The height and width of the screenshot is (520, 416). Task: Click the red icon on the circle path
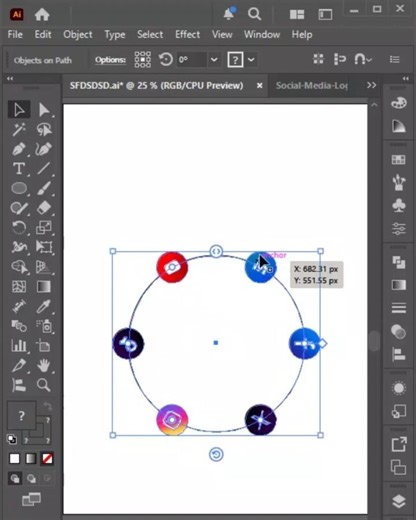pyautogui.click(x=172, y=267)
